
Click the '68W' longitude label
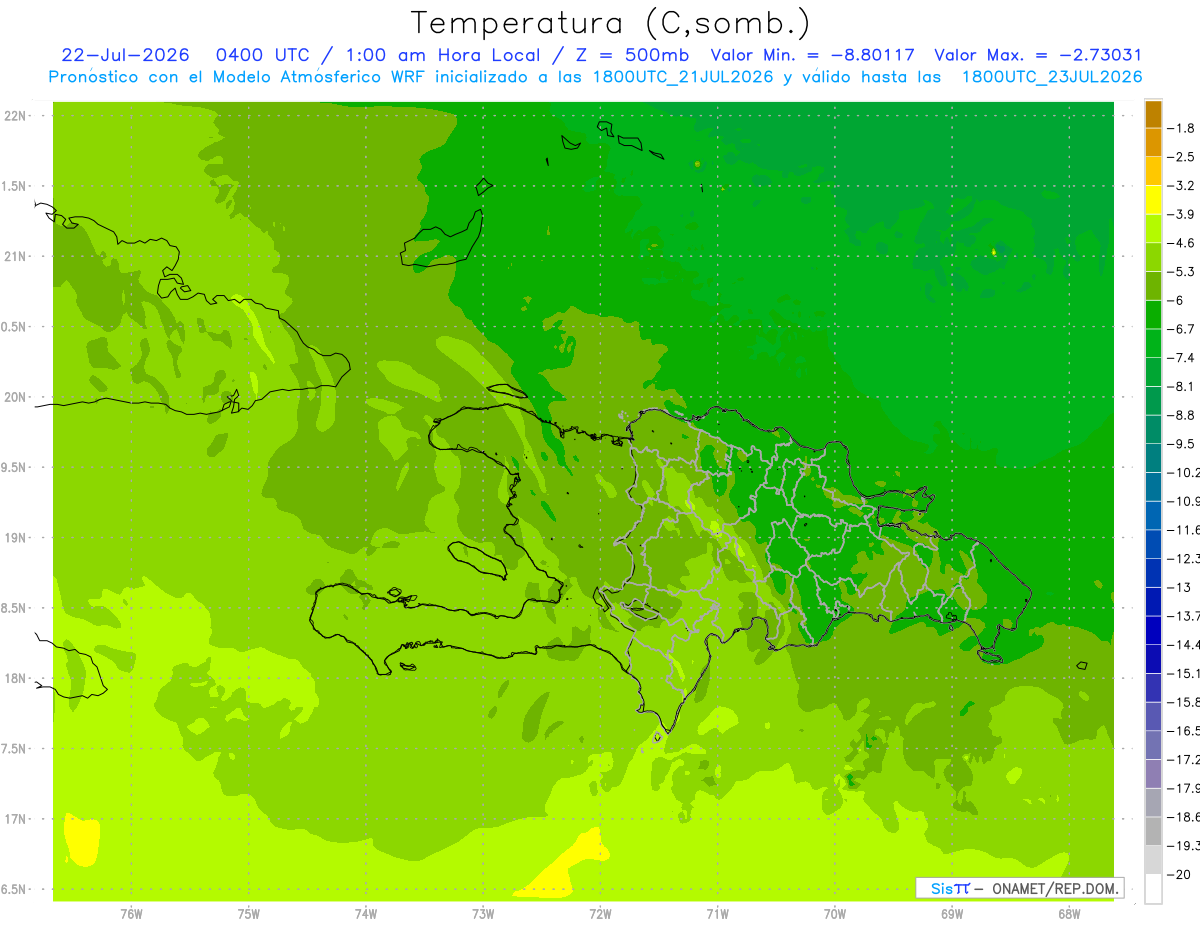pyautogui.click(x=1069, y=913)
